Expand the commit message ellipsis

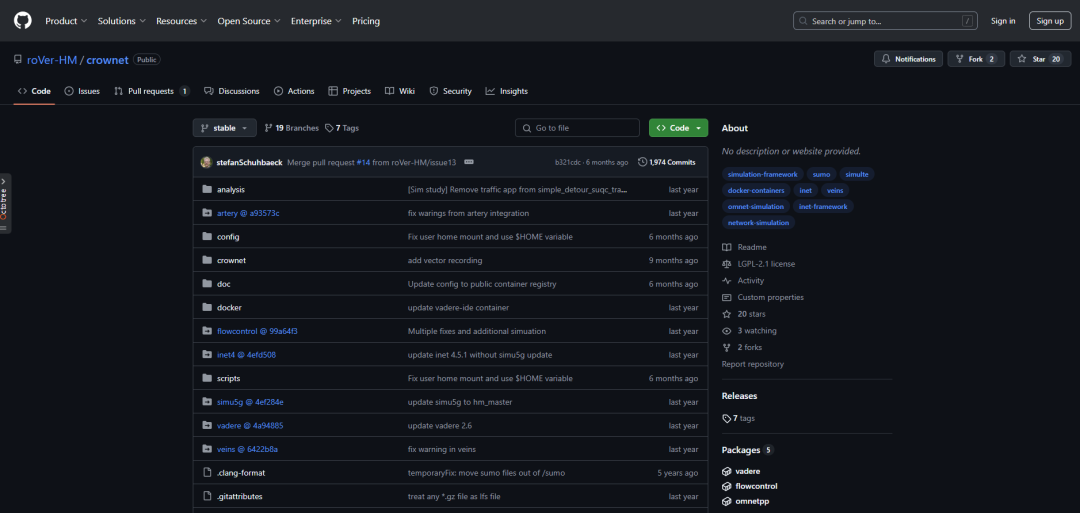click(469, 163)
